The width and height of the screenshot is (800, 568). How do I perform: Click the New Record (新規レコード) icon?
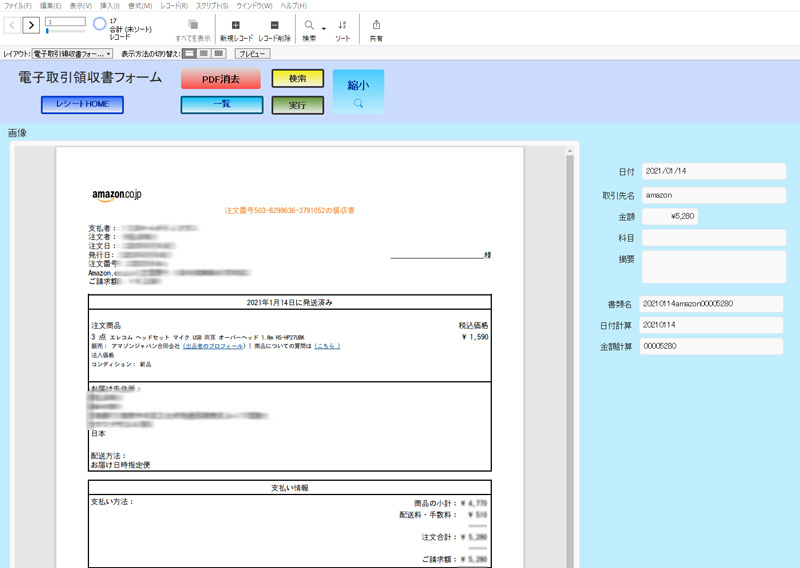(x=236, y=25)
